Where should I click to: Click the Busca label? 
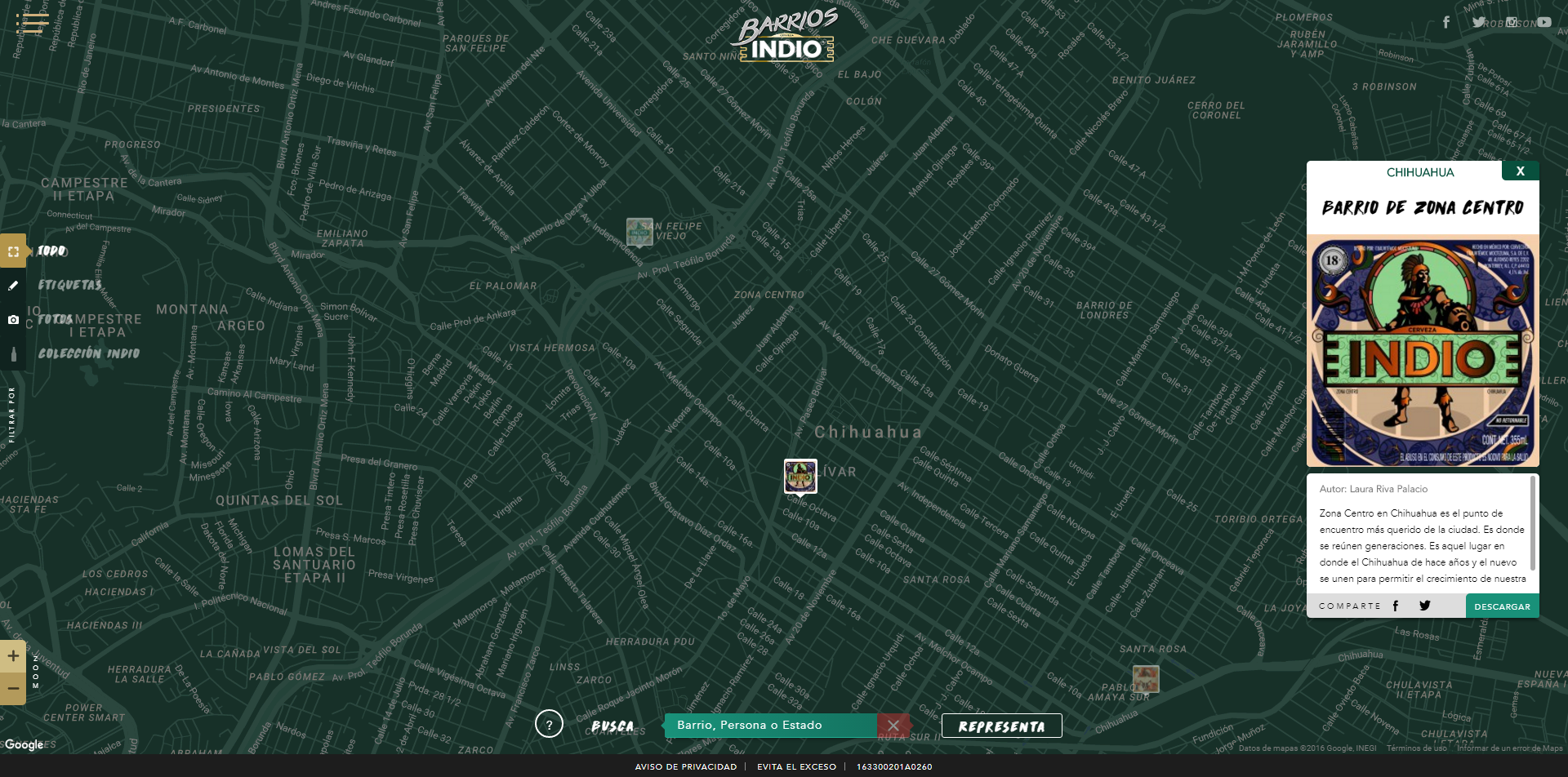612,726
